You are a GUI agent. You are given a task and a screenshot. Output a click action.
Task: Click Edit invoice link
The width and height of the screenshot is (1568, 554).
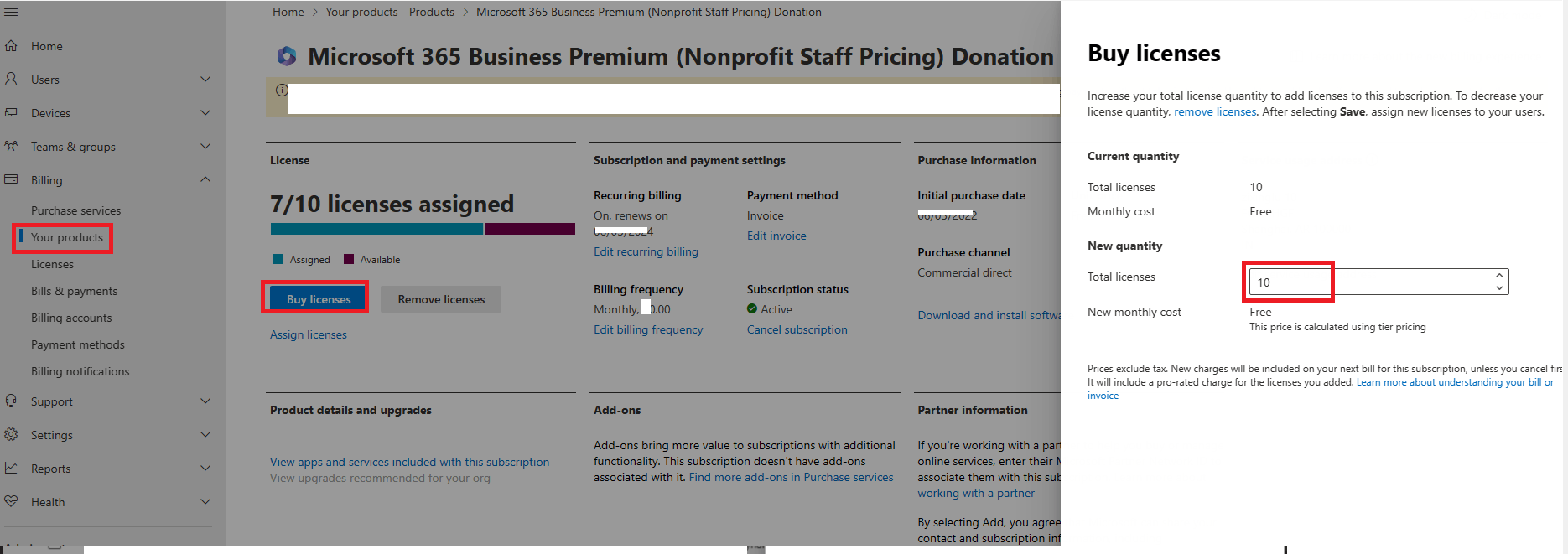tap(776, 236)
